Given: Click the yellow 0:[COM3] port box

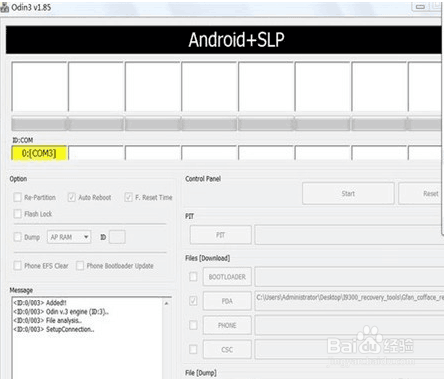Looking at the screenshot, I should [x=39, y=153].
